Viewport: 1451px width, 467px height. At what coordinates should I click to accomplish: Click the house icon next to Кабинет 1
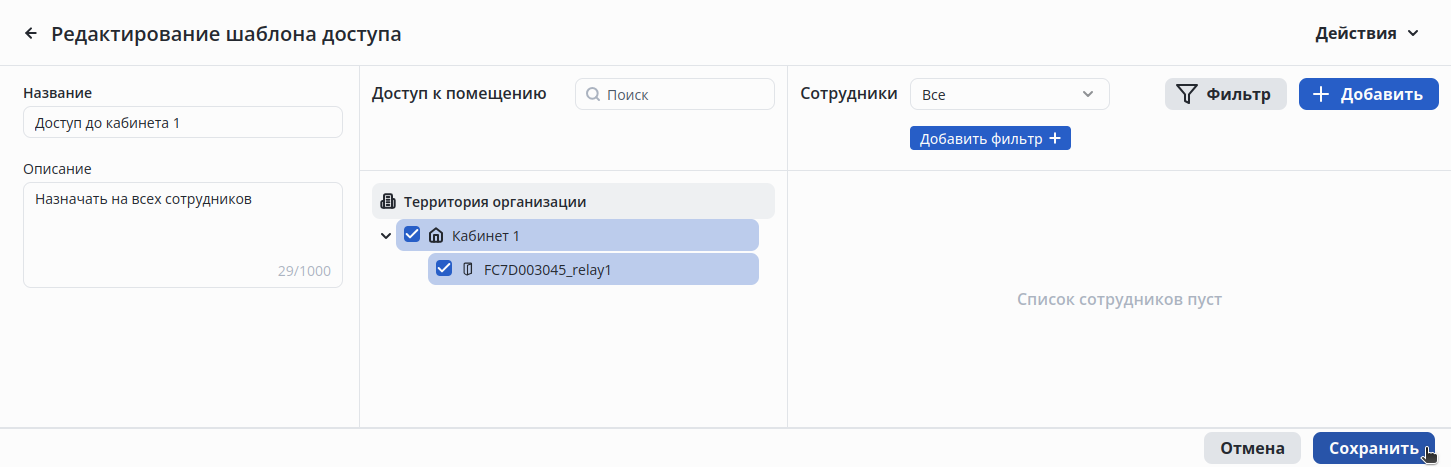pos(435,236)
